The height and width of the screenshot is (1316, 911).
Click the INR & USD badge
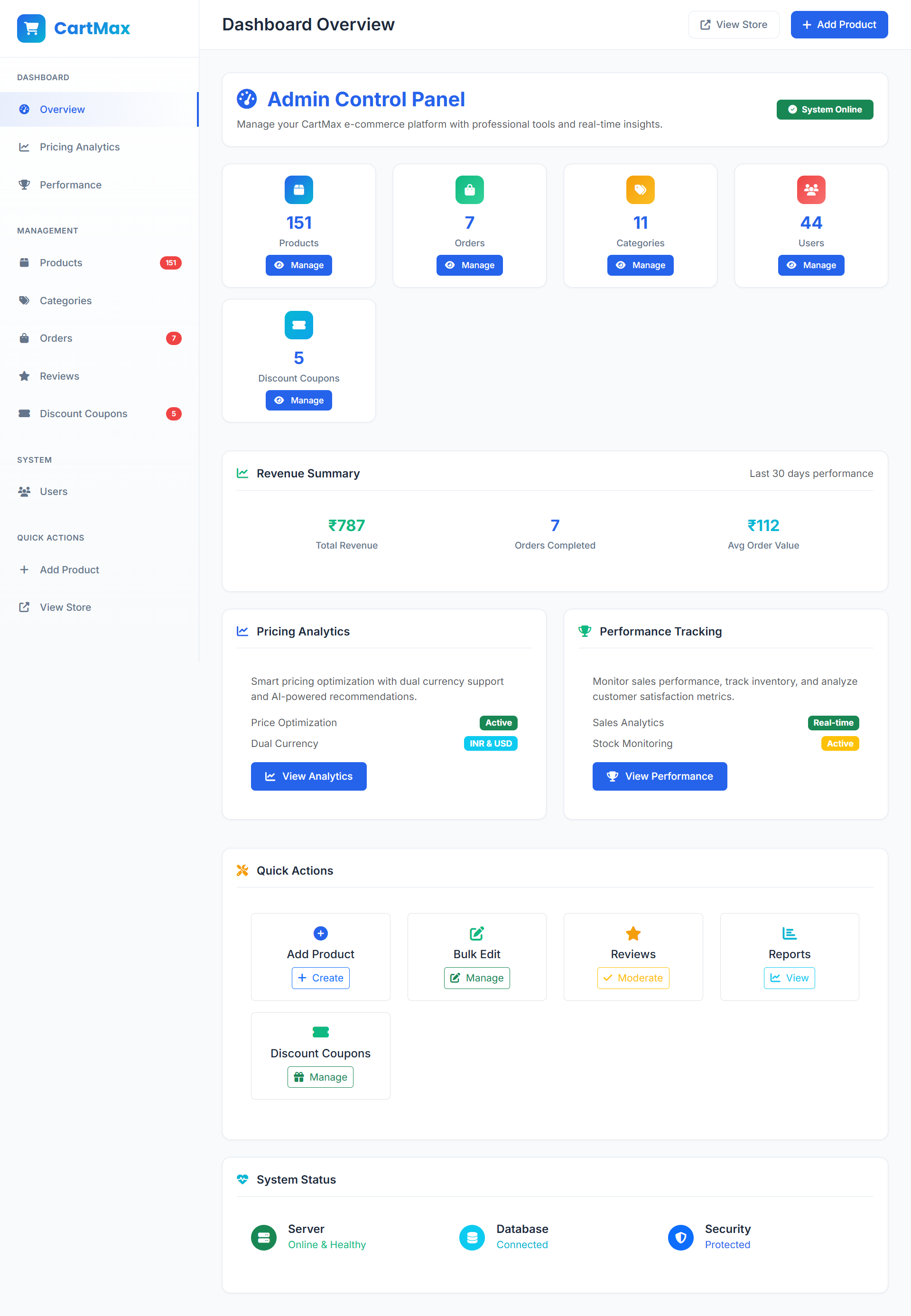490,744
